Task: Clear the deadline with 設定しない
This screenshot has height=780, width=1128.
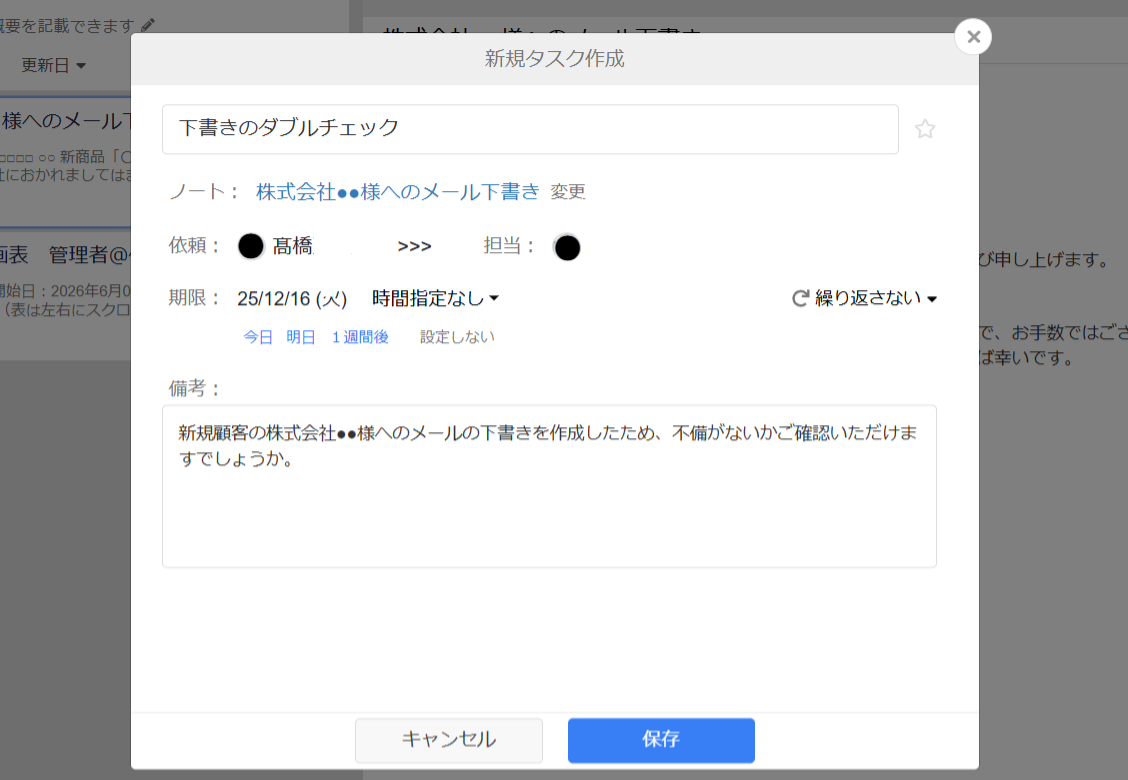Action: pos(456,337)
